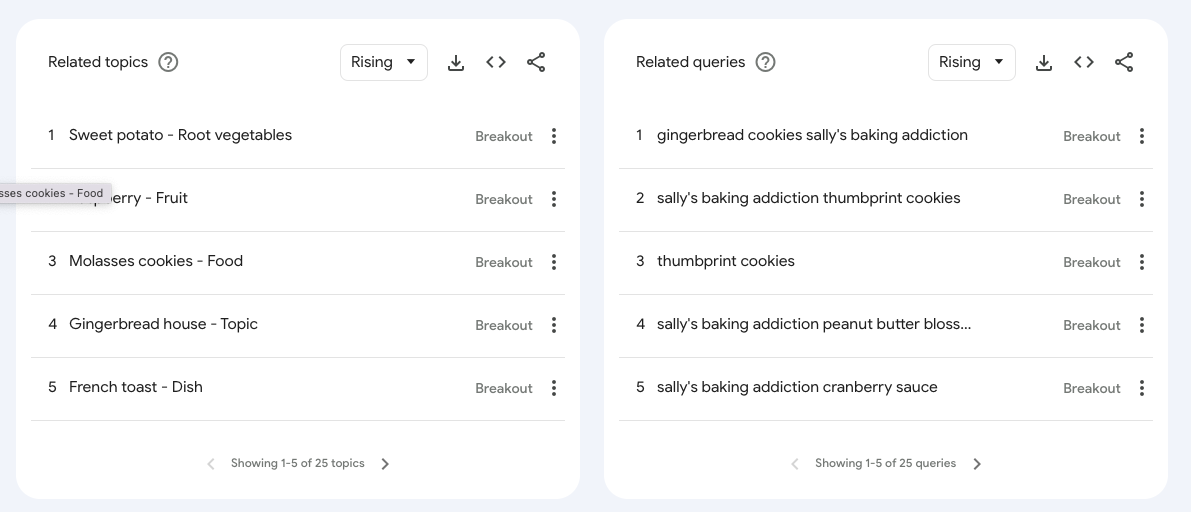Go to next page of topics
The image size is (1191, 512).
click(386, 464)
